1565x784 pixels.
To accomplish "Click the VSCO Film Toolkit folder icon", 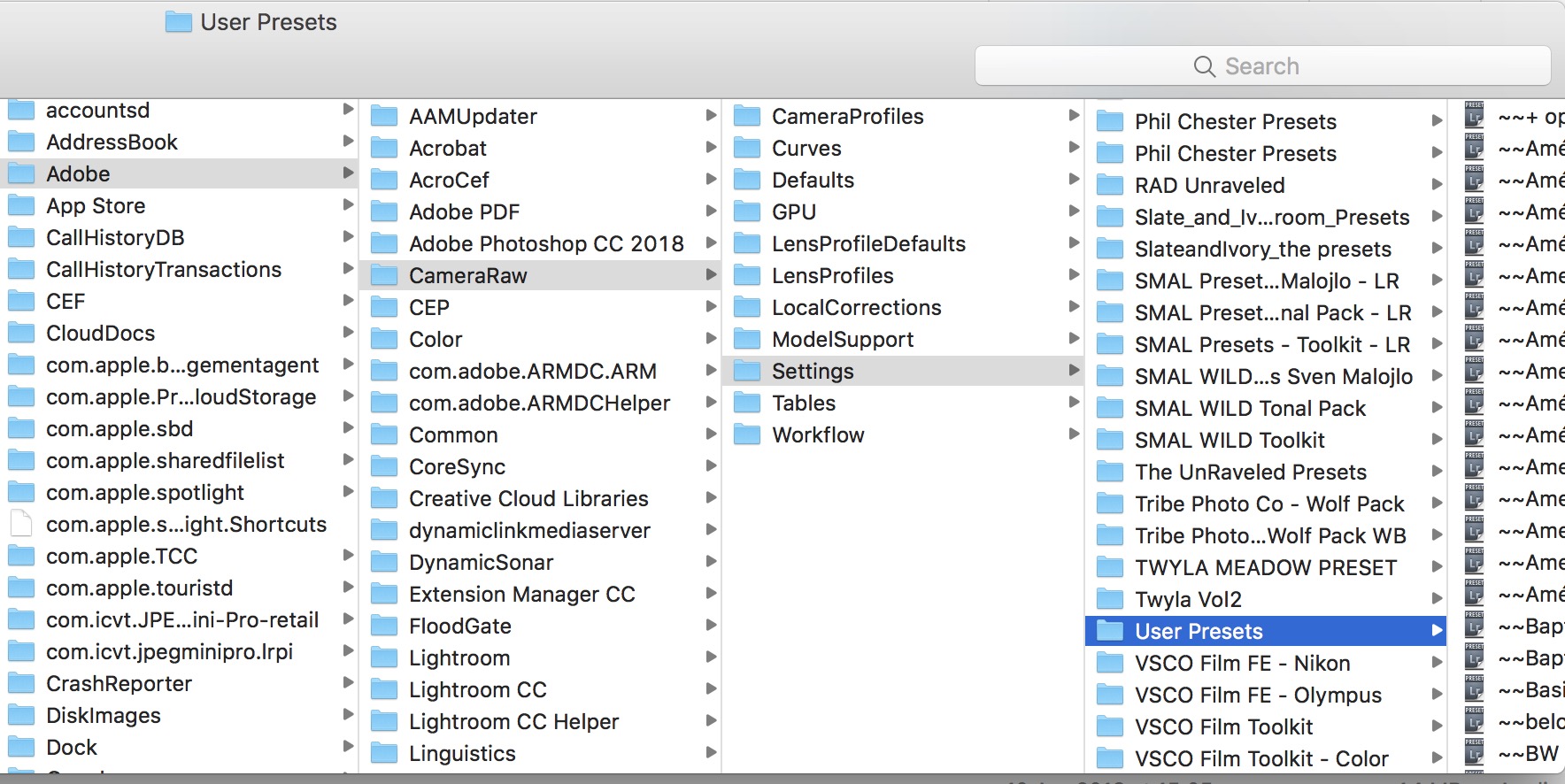I will coord(1110,726).
